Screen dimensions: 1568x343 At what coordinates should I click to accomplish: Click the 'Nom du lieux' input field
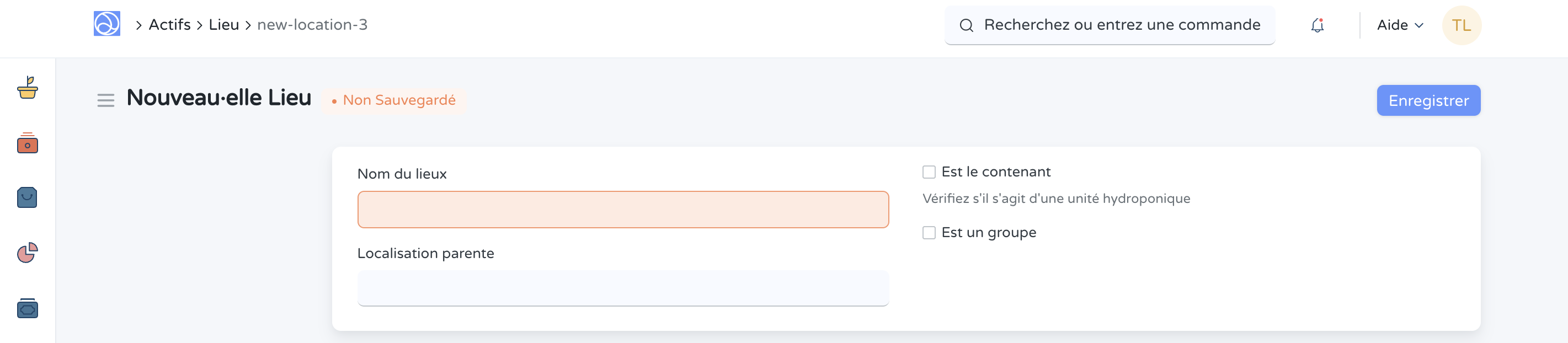point(623,209)
